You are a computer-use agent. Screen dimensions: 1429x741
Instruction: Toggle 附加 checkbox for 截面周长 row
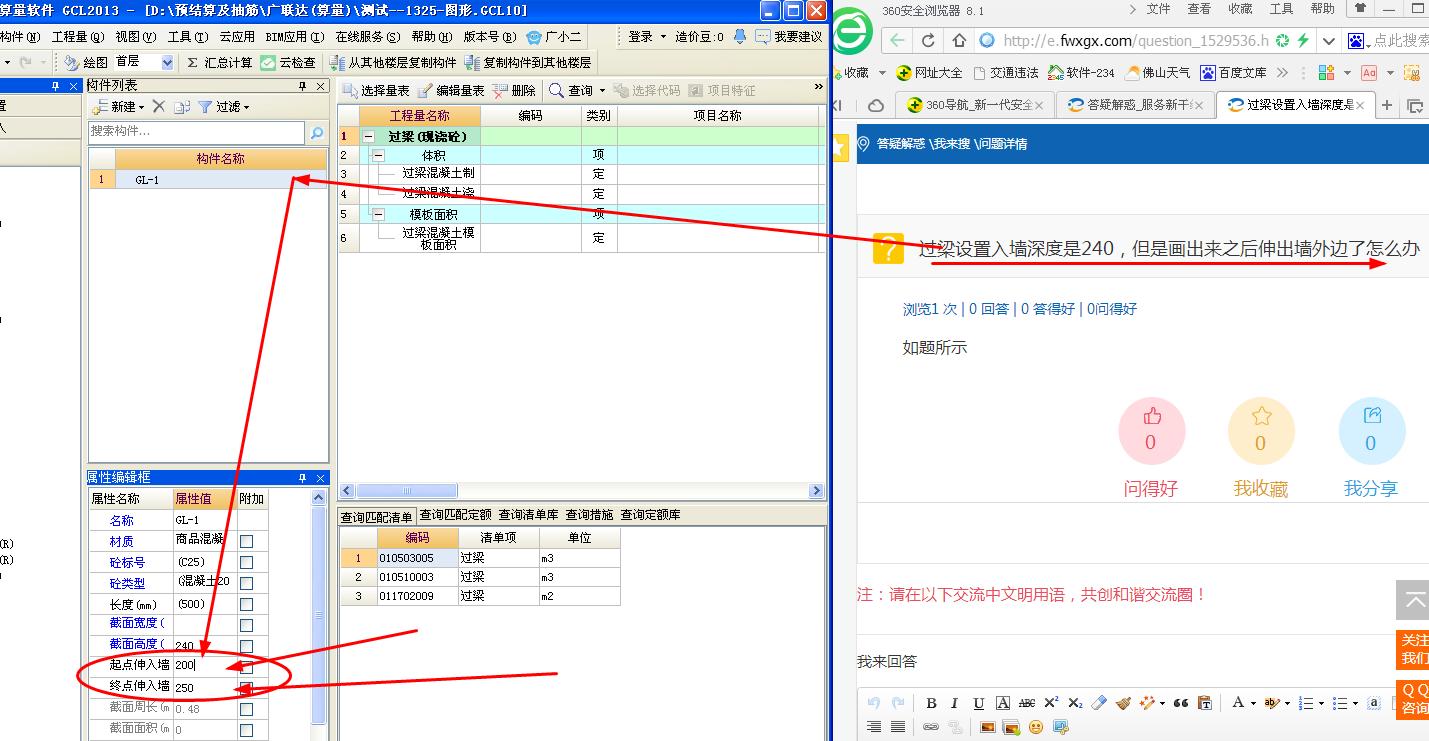coord(246,709)
